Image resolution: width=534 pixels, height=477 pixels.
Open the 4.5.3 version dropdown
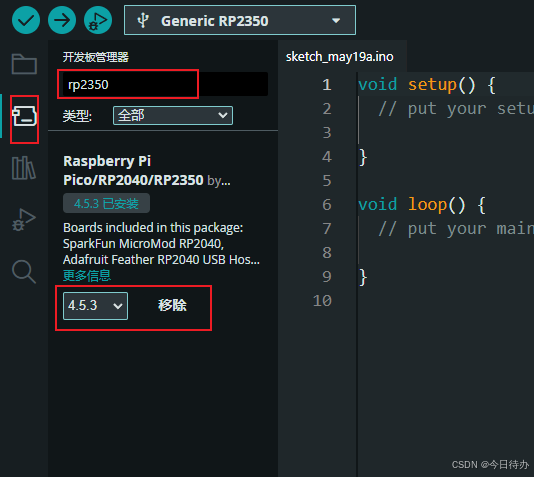(x=95, y=306)
